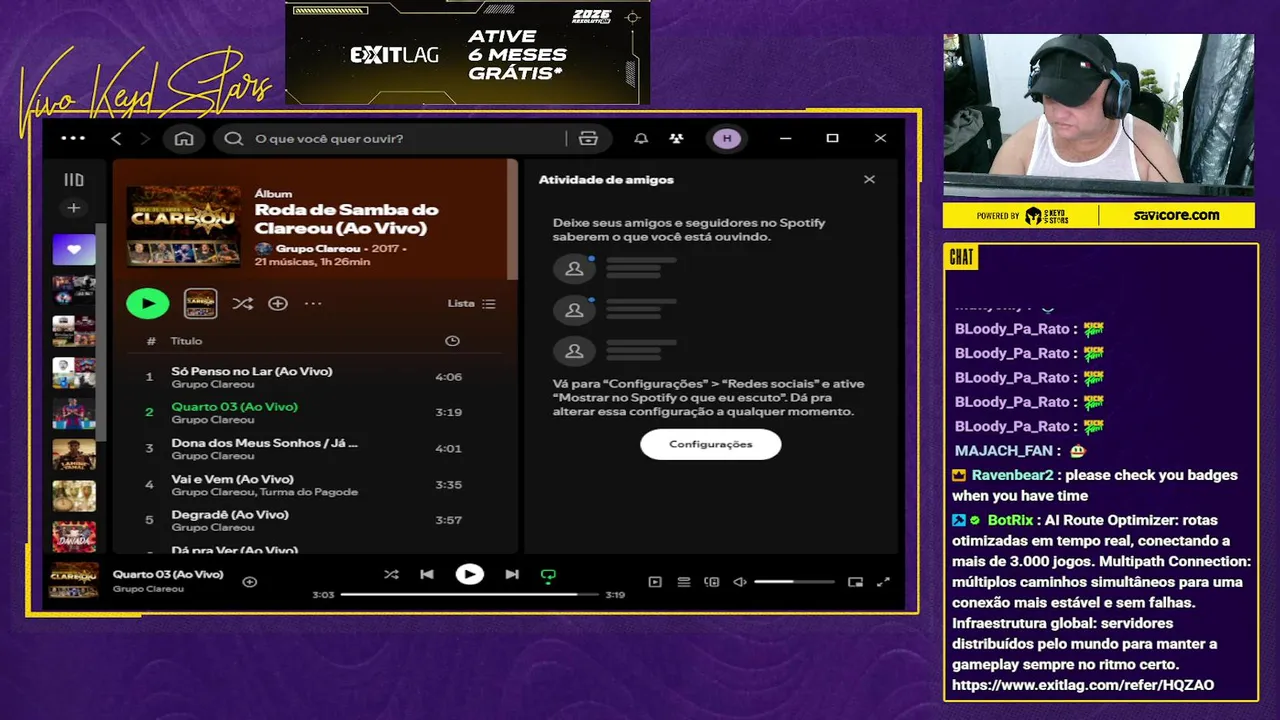Open 'Turma do Pagode' artist link

(309, 492)
